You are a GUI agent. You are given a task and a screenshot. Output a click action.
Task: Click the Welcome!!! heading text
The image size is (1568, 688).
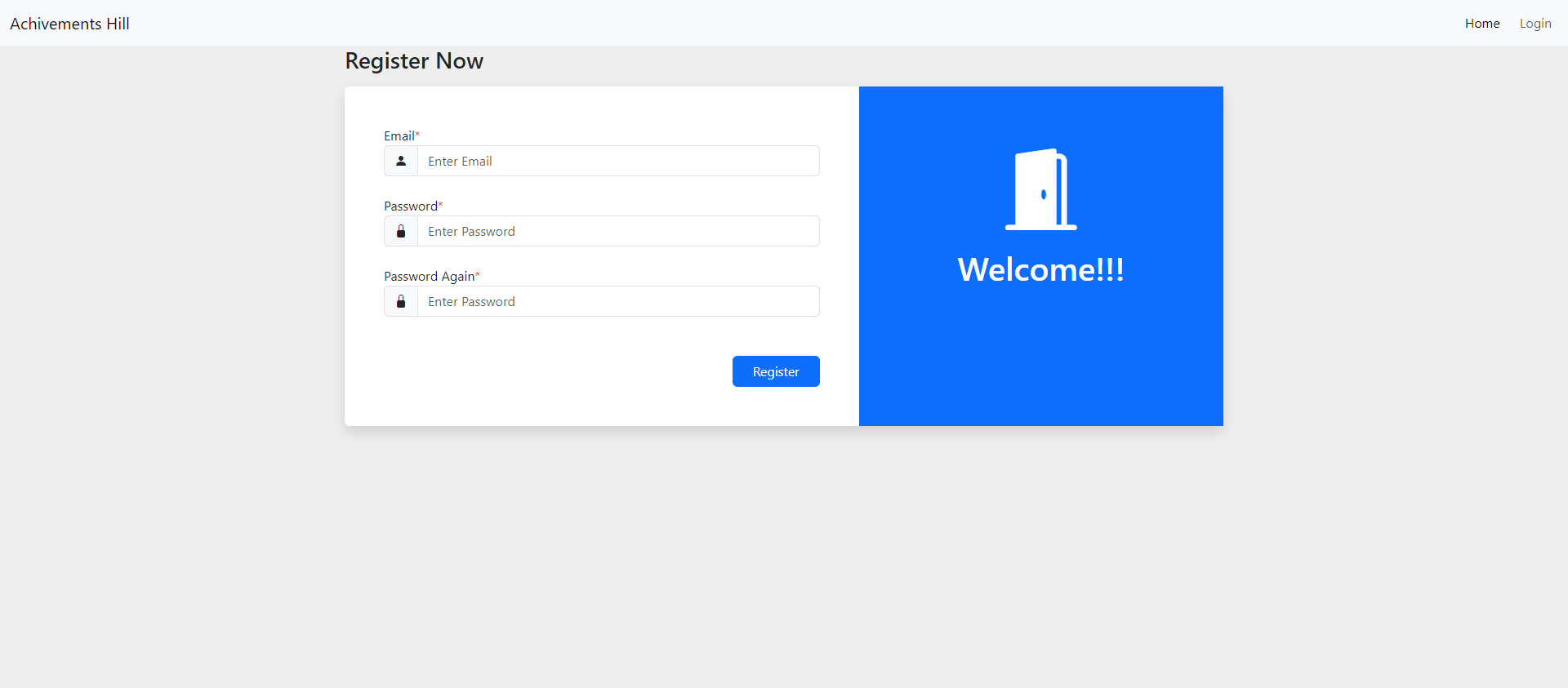pos(1041,269)
